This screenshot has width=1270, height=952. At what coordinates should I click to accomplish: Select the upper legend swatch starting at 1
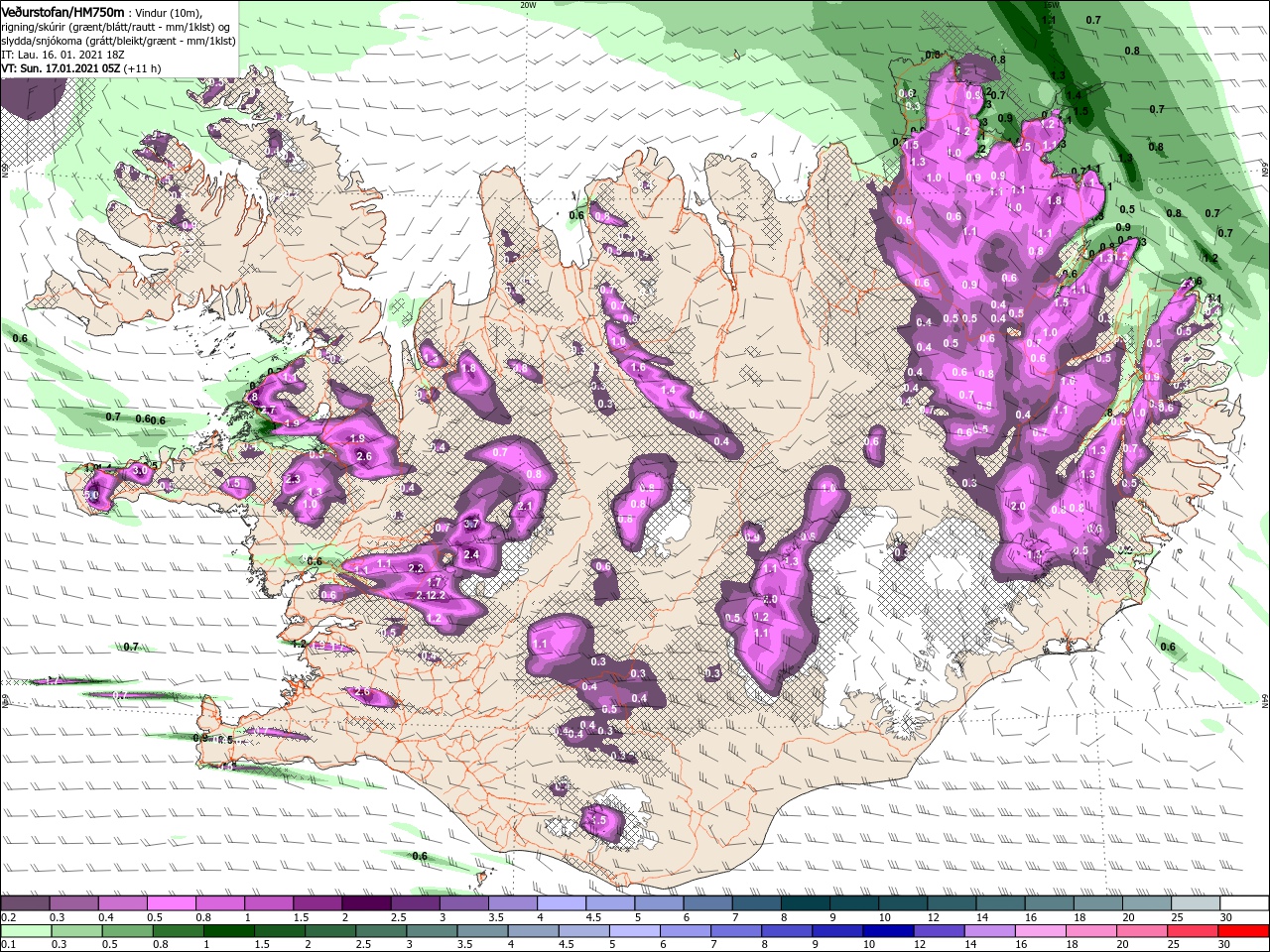(269, 903)
